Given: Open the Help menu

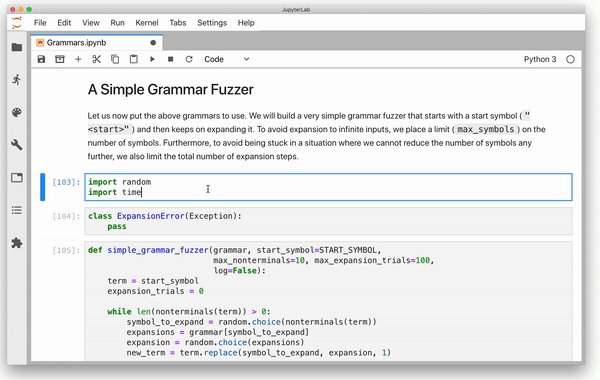Looking at the screenshot, I should pos(246,23).
